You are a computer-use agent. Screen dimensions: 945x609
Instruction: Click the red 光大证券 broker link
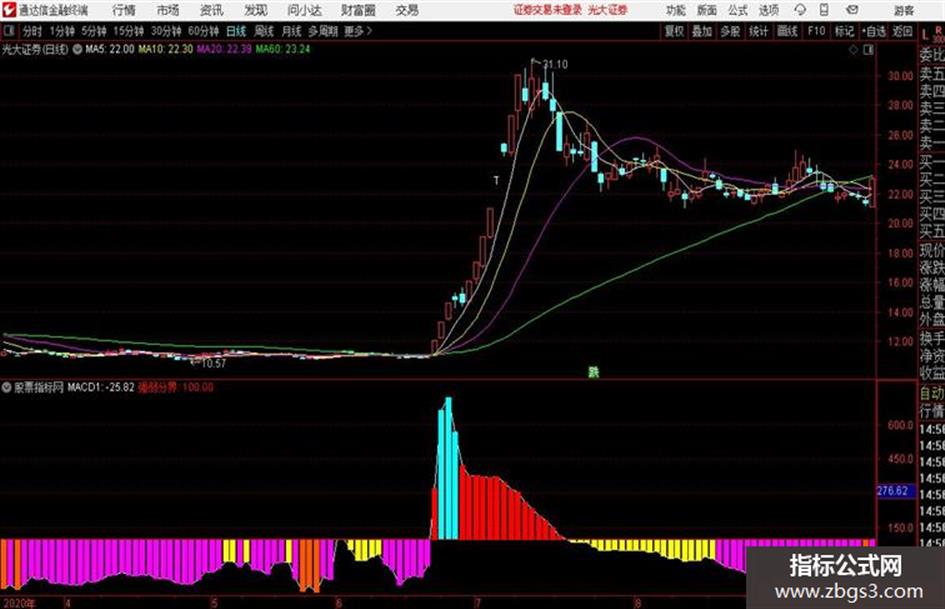click(608, 10)
